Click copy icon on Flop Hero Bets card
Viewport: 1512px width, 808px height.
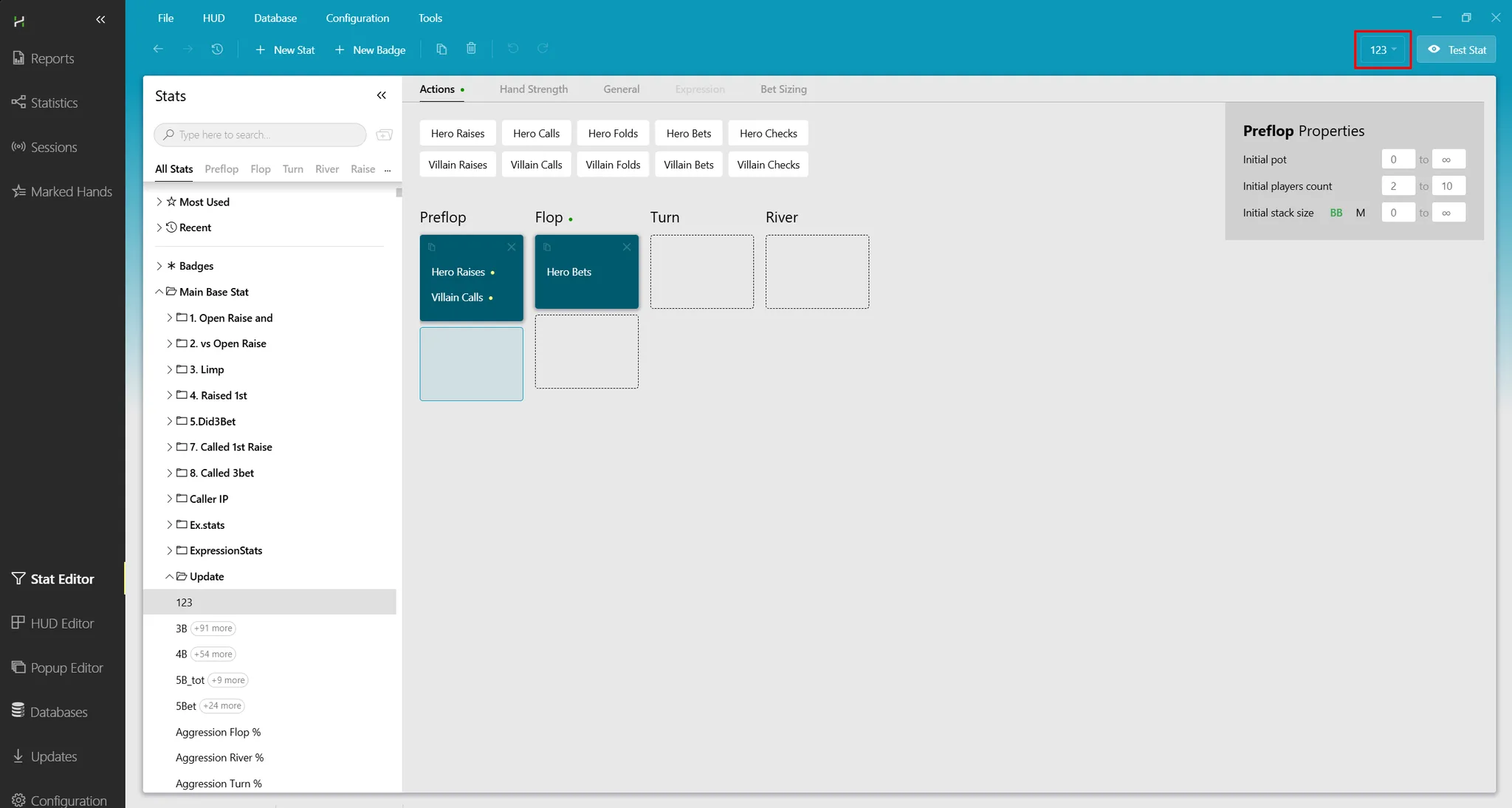pos(547,247)
